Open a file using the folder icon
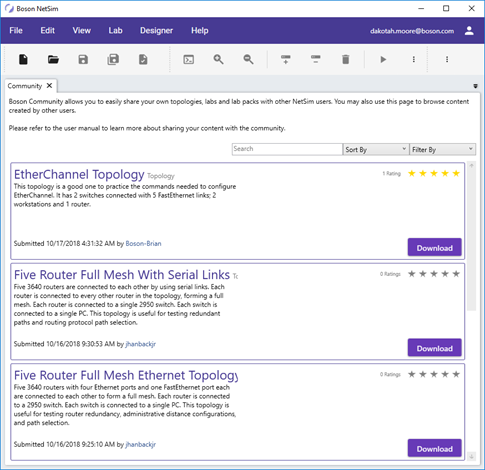The height and width of the screenshot is (470, 485). (x=53, y=60)
